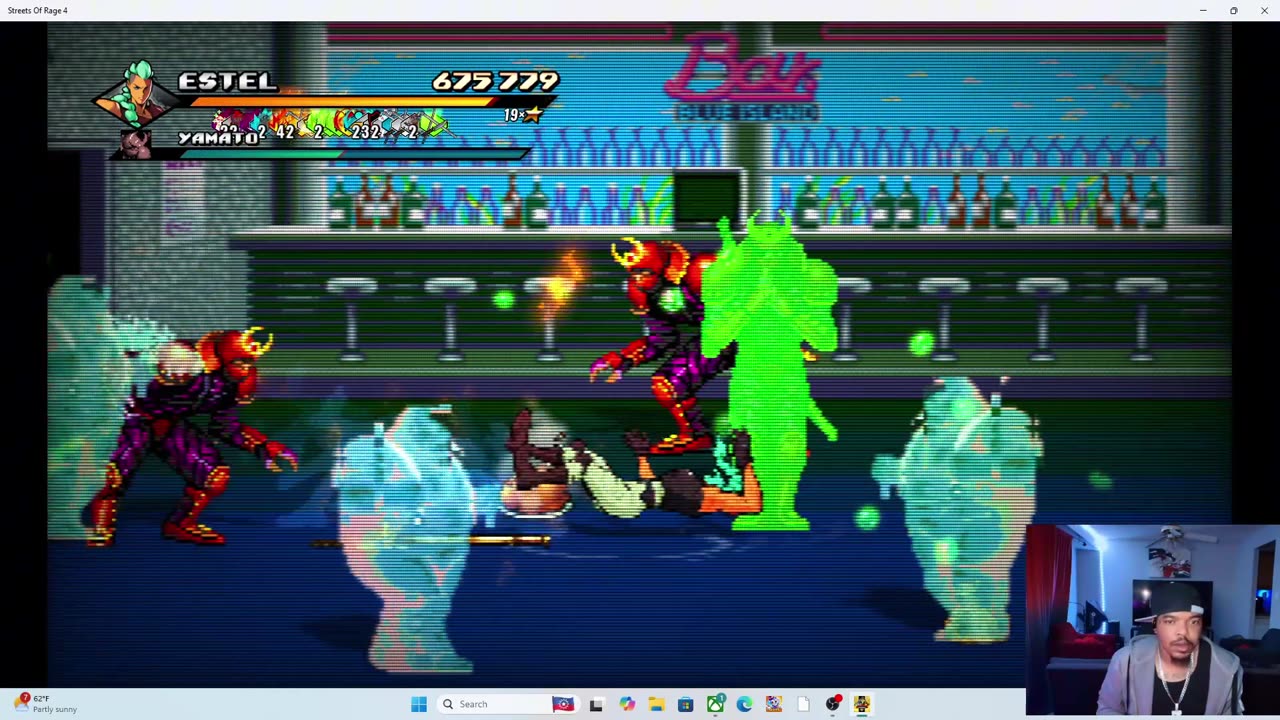
Task: Open Microsoft Edge from the taskbar
Action: 744,704
